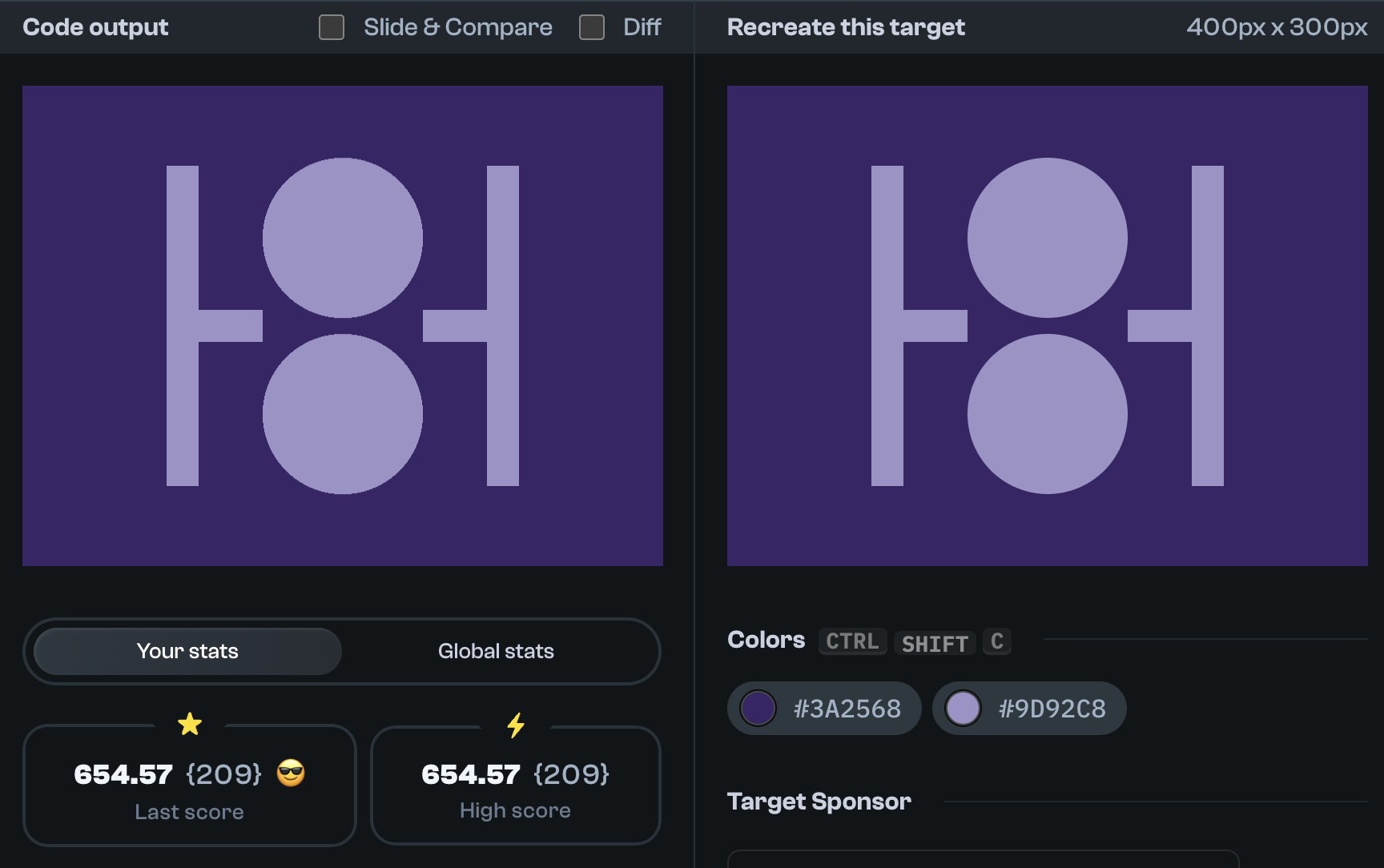Click the SHIFT key badge next to Colors
The width and height of the screenshot is (1384, 868).
click(x=934, y=643)
